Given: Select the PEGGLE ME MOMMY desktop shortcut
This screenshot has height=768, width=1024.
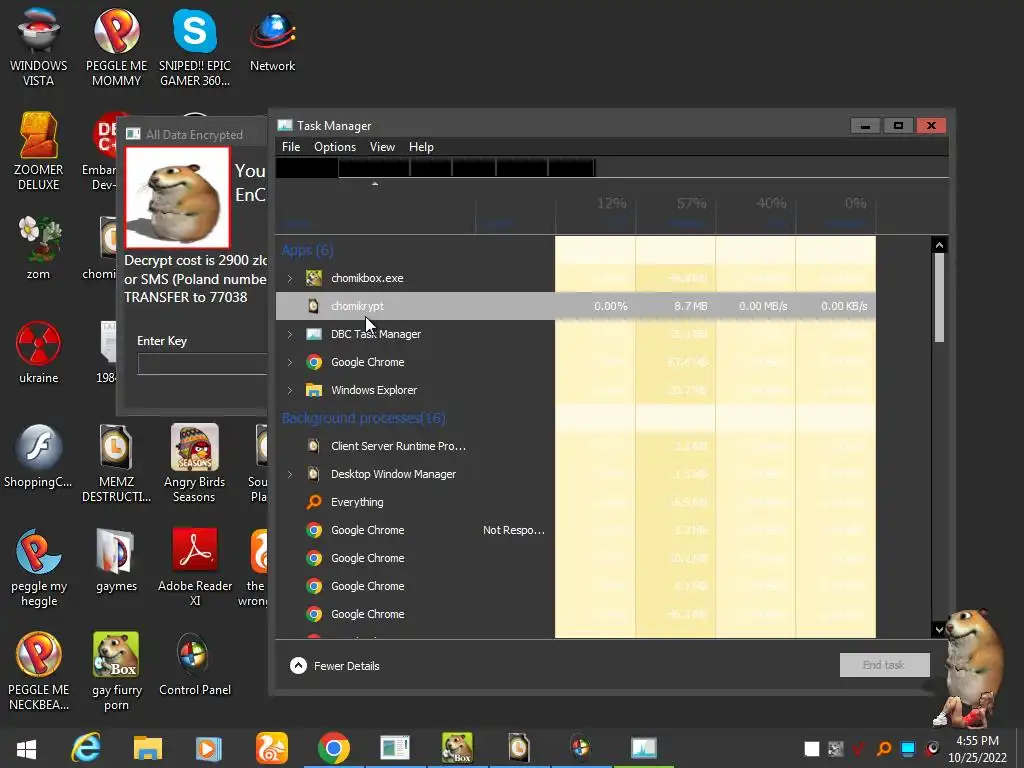Looking at the screenshot, I should [116, 47].
